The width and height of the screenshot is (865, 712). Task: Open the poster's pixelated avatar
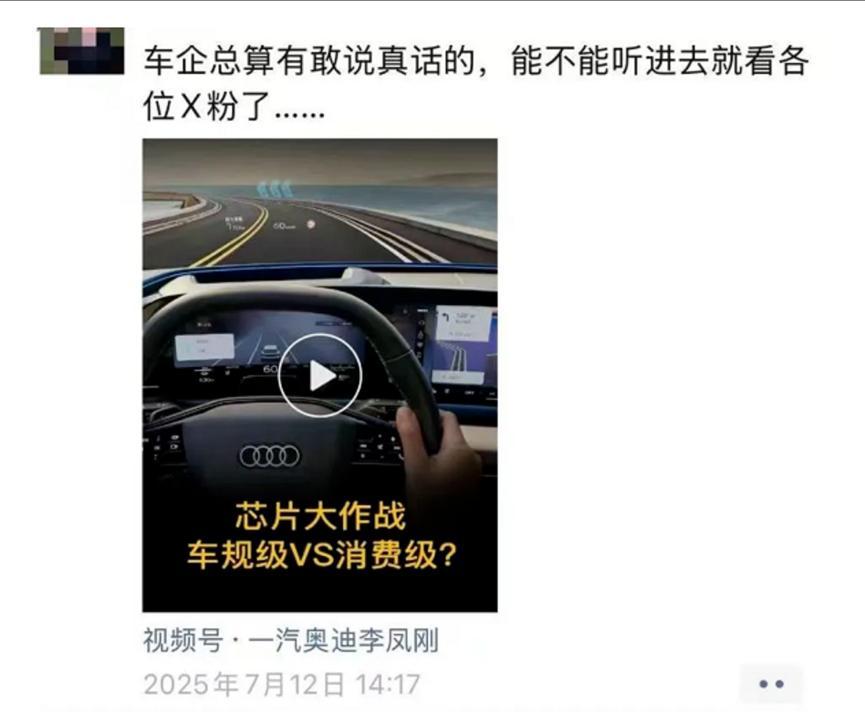coord(82,51)
